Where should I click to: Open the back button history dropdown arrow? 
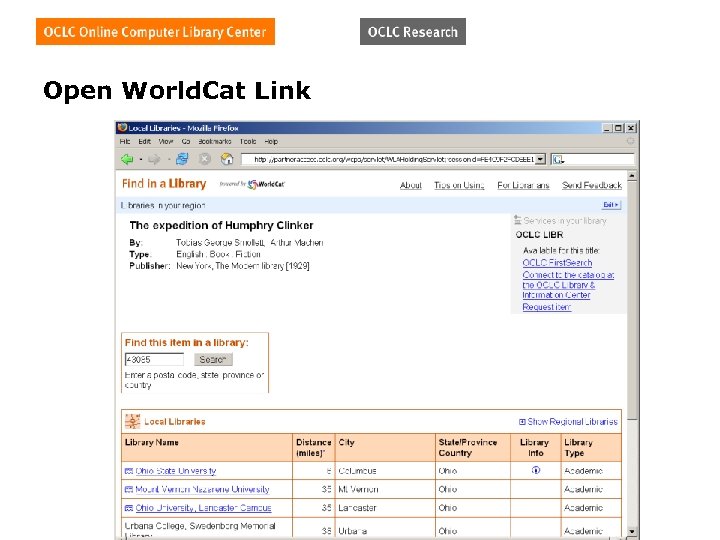coord(141,159)
